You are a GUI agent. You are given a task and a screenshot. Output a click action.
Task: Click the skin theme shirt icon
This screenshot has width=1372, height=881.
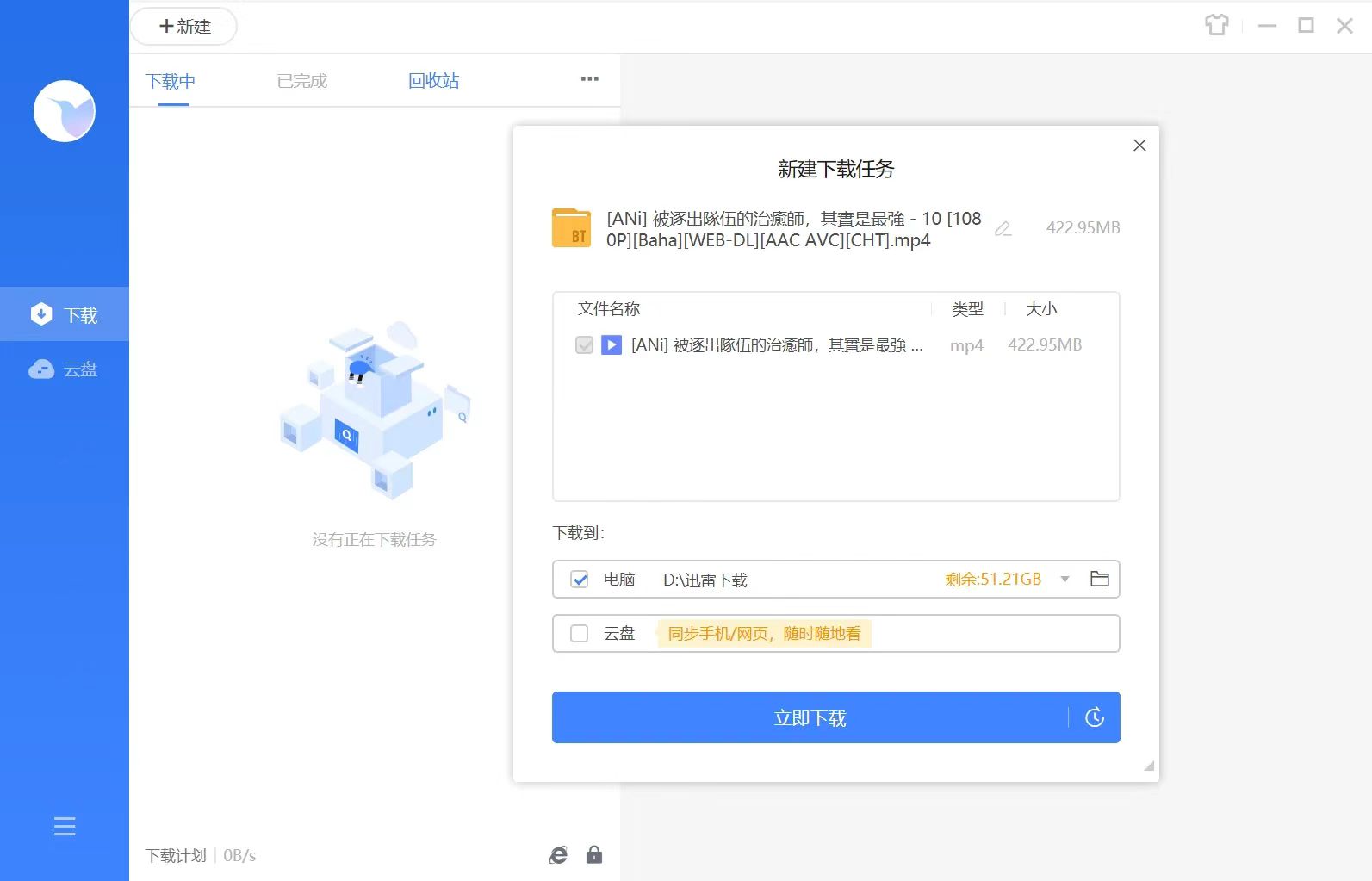(1216, 25)
